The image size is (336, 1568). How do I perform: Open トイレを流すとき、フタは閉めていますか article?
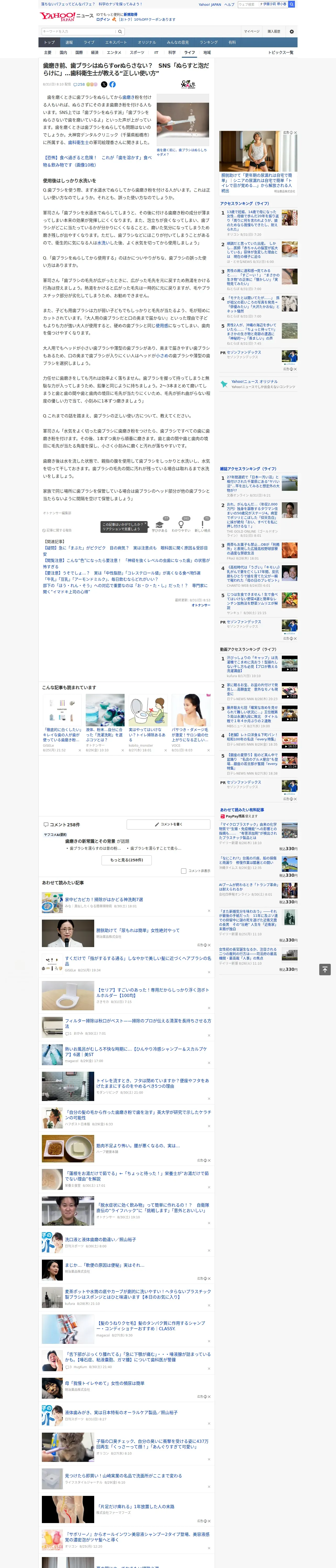click(x=153, y=1083)
